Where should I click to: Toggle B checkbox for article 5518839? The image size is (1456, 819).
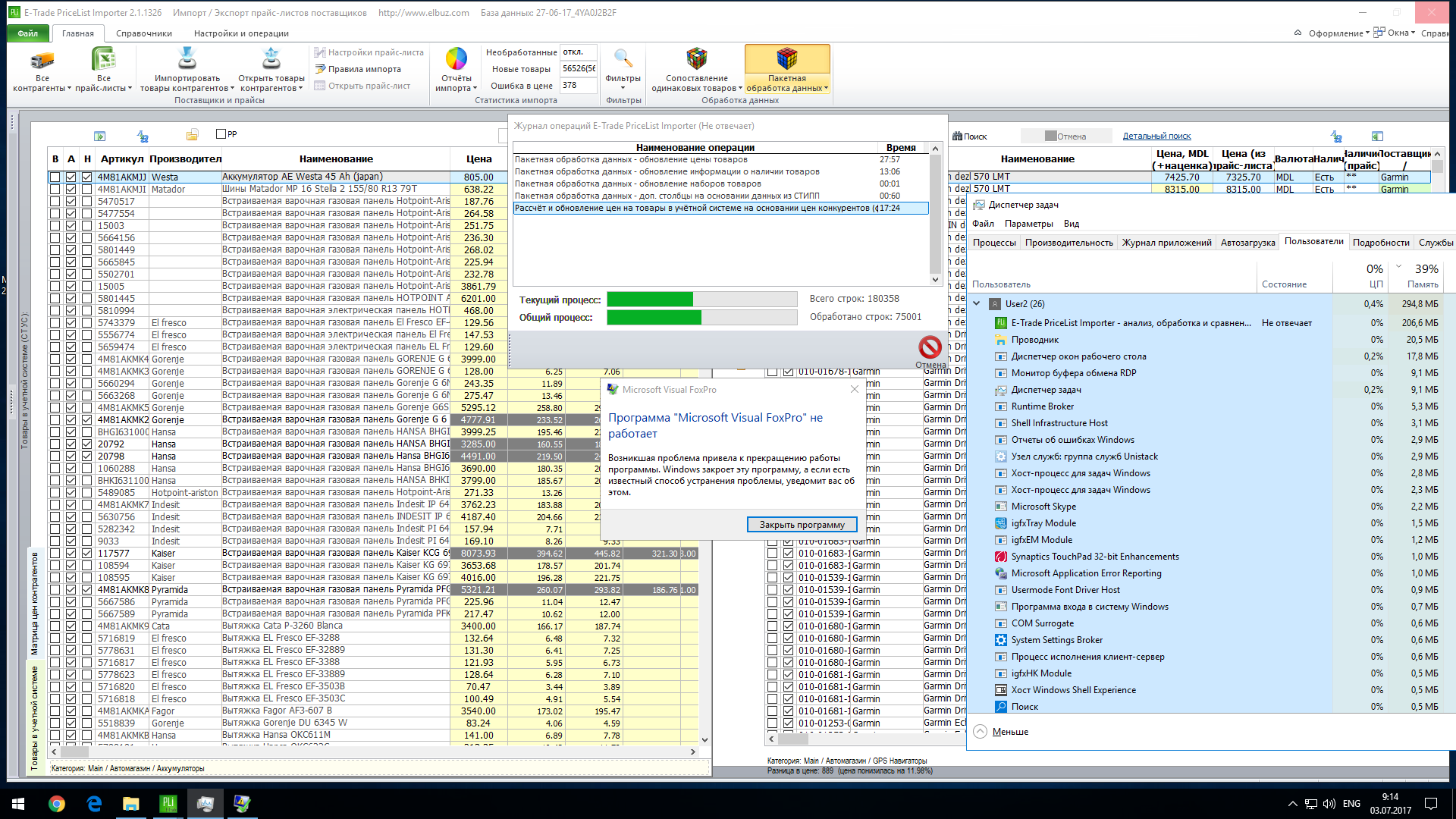click(x=55, y=723)
